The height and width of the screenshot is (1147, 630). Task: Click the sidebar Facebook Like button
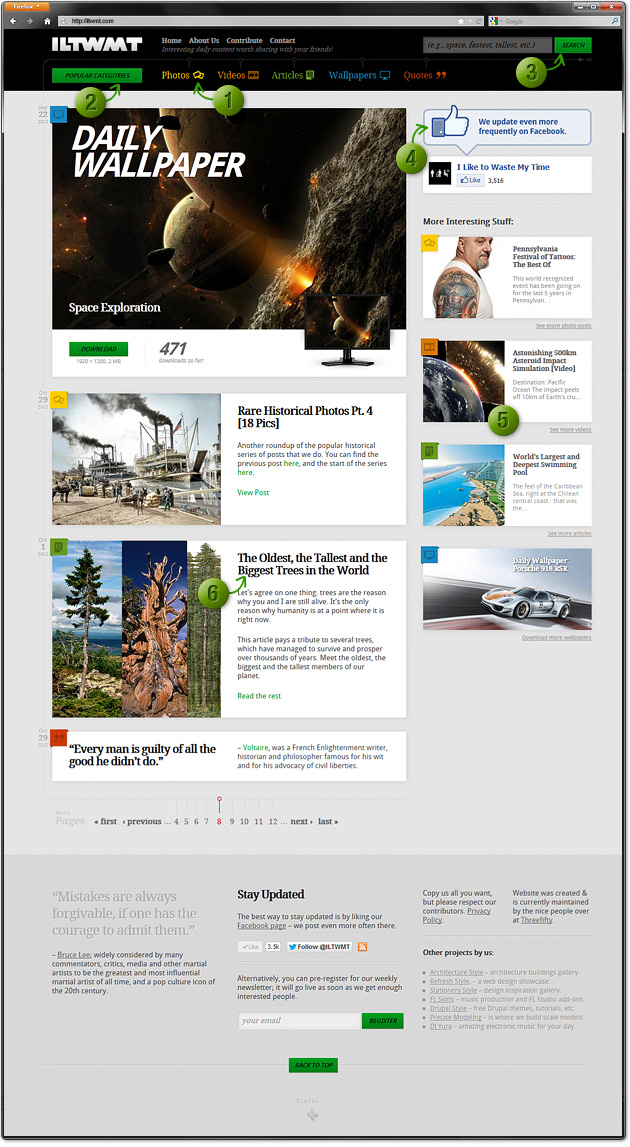click(470, 180)
